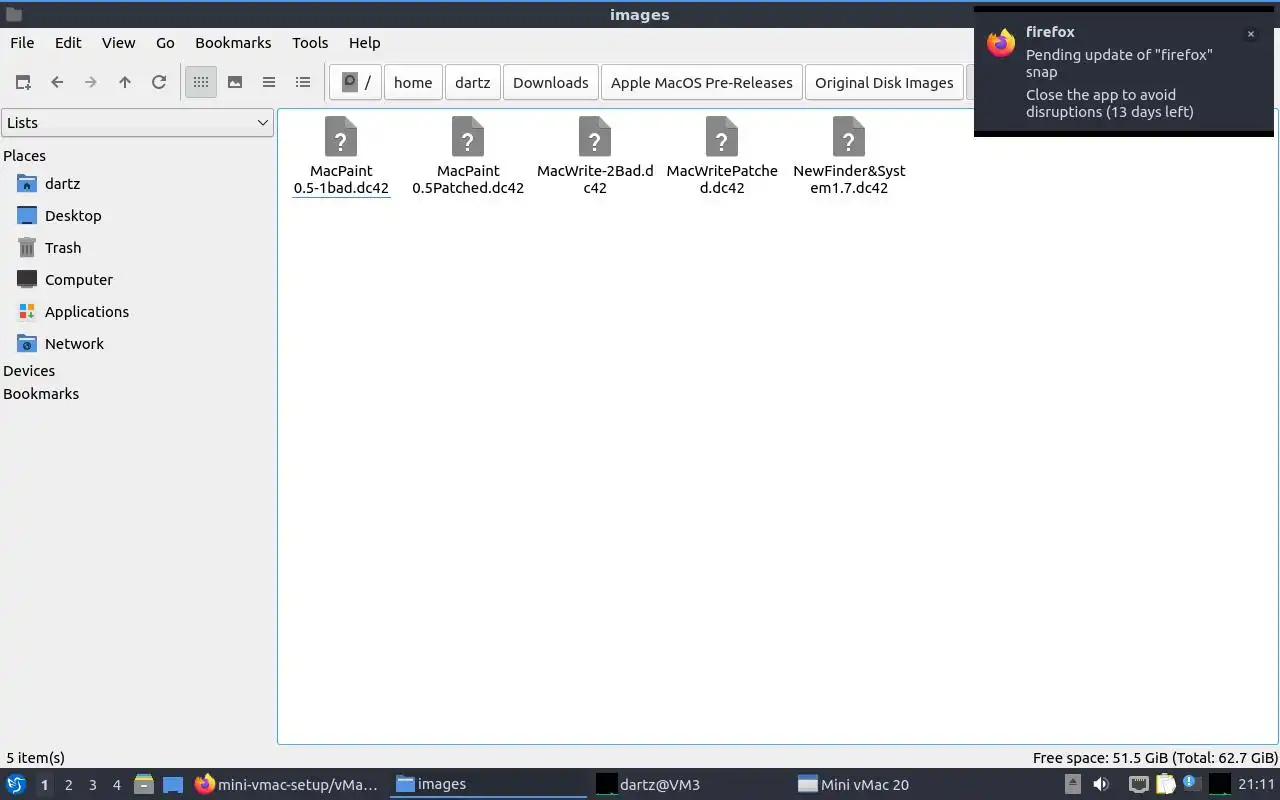The image size is (1280, 800).
Task: Navigate to 'Apple MacOS Pre-Releases' path button
Action: (702, 83)
